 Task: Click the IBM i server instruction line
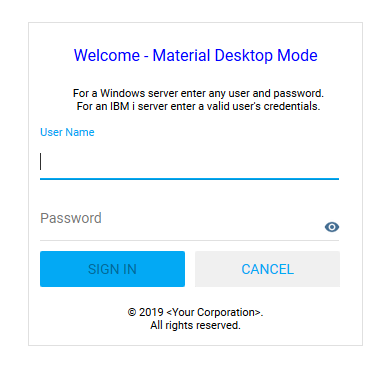198,106
